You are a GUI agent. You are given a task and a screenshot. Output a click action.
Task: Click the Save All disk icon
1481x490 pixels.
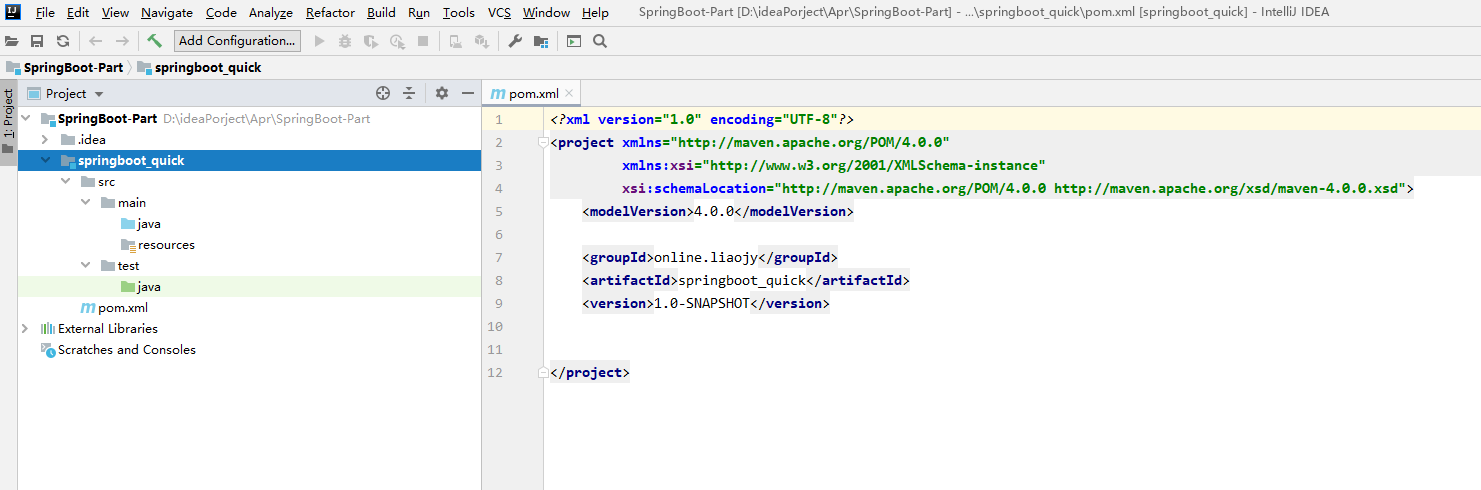[x=37, y=41]
